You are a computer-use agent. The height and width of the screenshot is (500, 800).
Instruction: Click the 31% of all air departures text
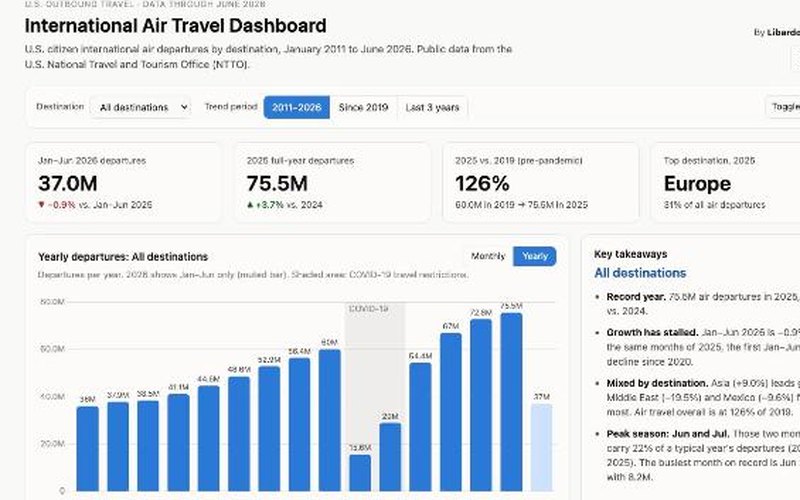point(714,205)
